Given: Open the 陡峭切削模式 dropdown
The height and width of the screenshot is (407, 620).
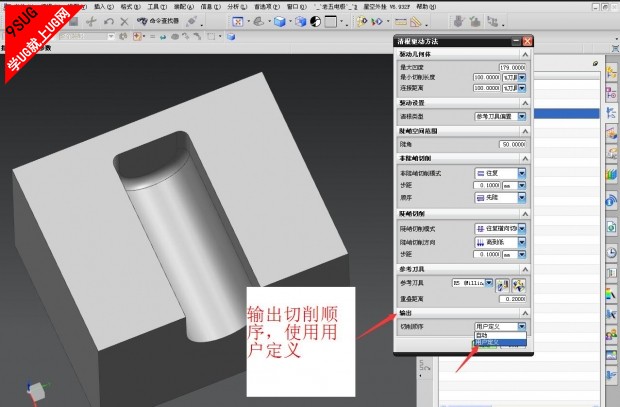Looking at the screenshot, I should [x=500, y=229].
